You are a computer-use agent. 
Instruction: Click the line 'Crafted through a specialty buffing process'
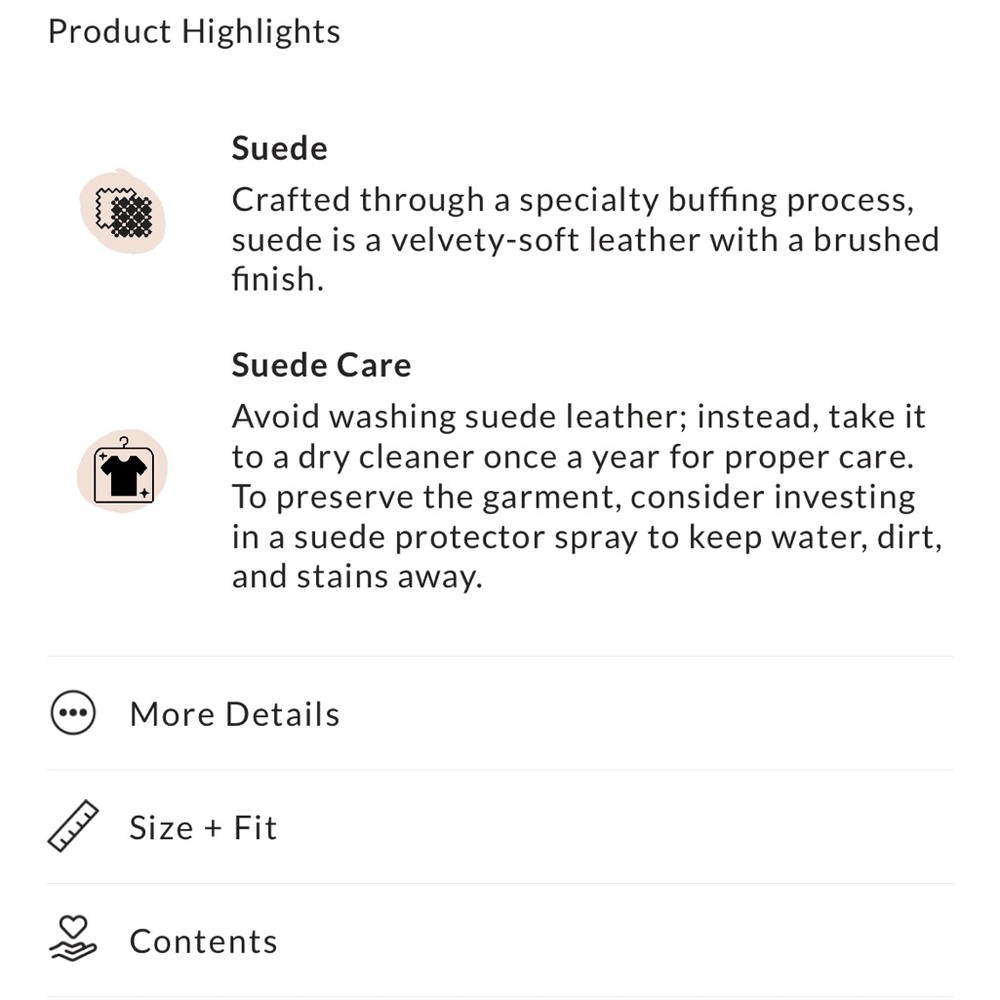573,201
